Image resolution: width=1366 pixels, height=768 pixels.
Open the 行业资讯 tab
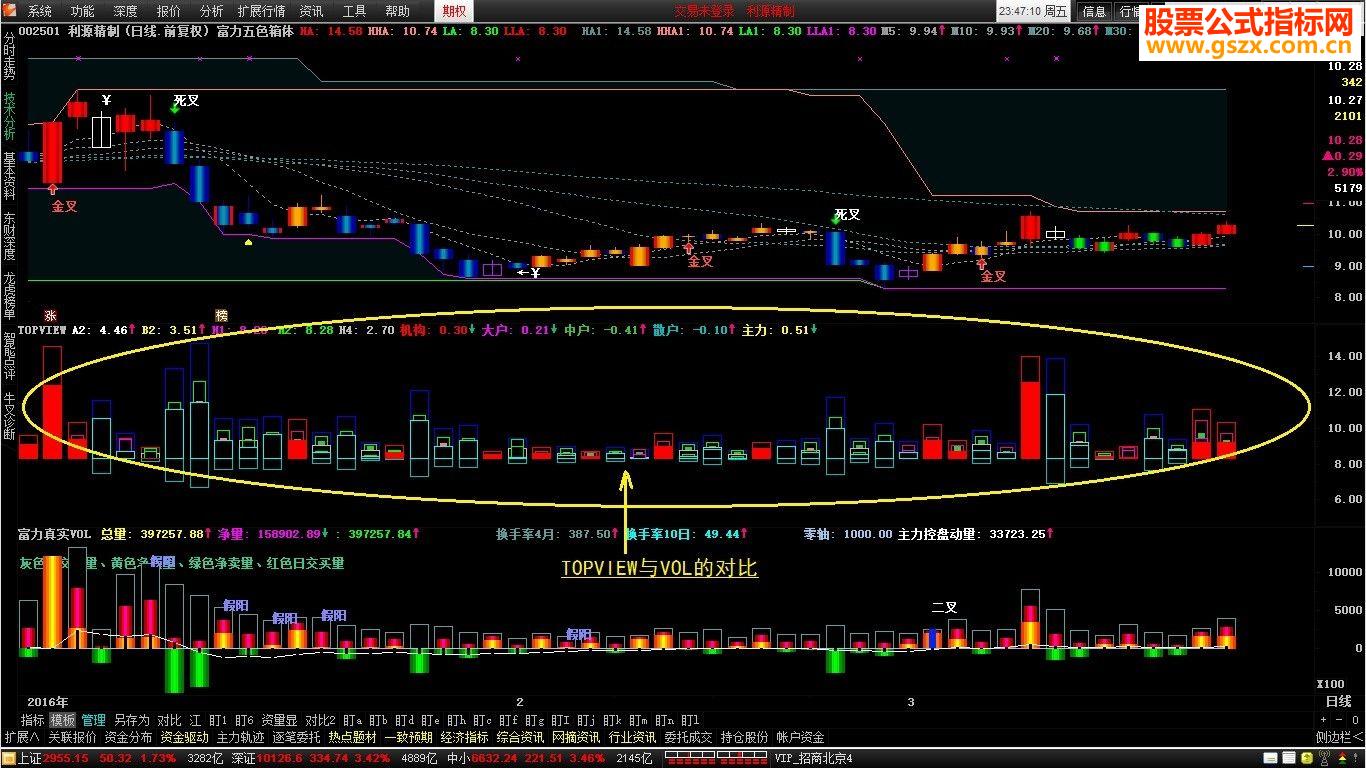(632, 737)
